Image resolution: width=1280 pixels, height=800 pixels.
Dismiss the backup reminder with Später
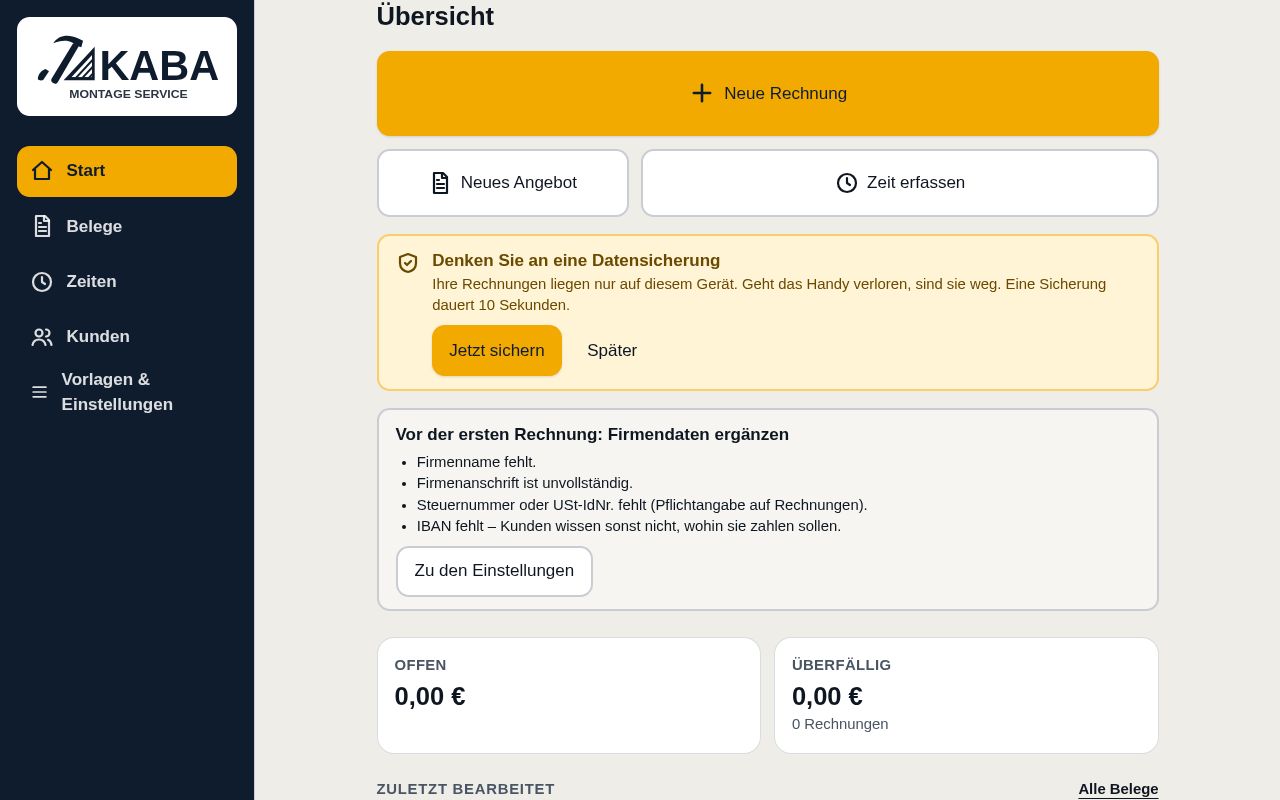click(612, 350)
